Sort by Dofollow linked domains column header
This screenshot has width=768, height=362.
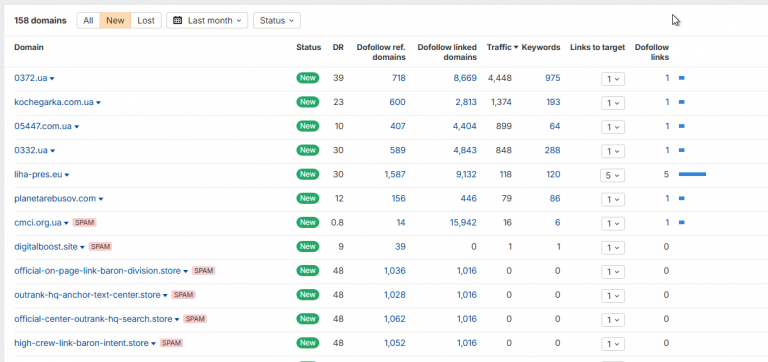click(x=447, y=52)
